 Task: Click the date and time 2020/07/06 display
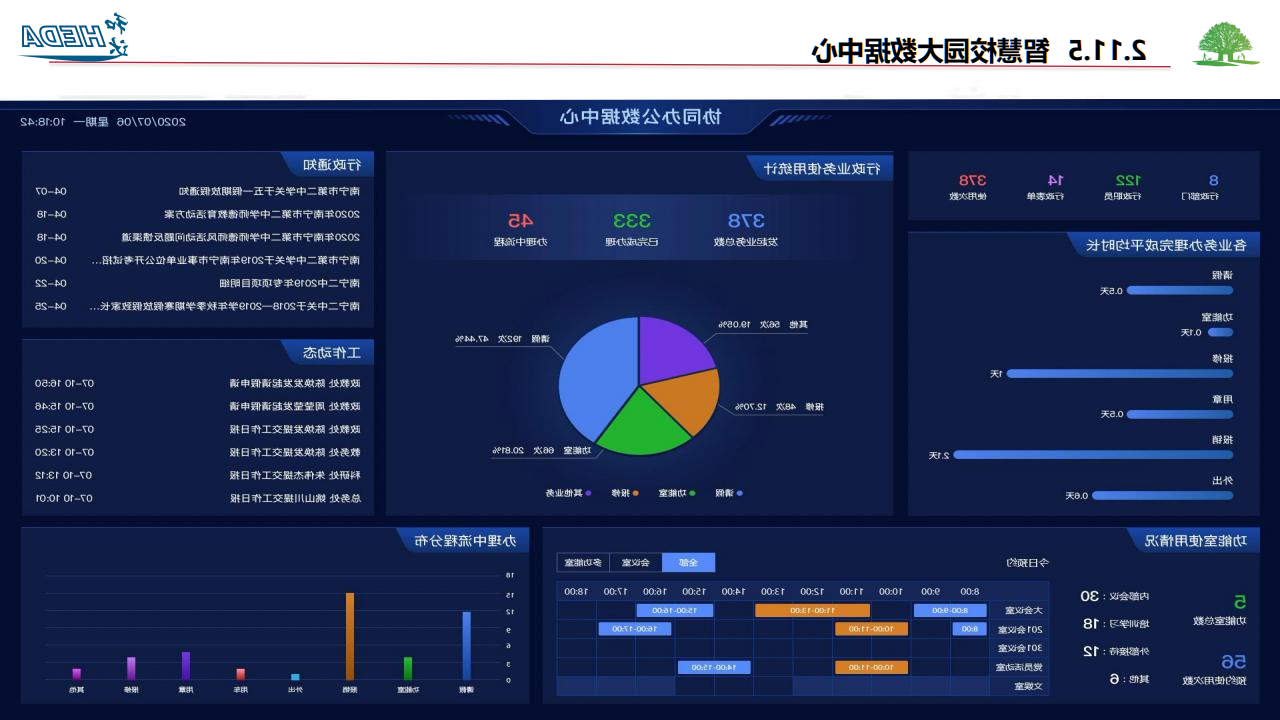coord(103,122)
